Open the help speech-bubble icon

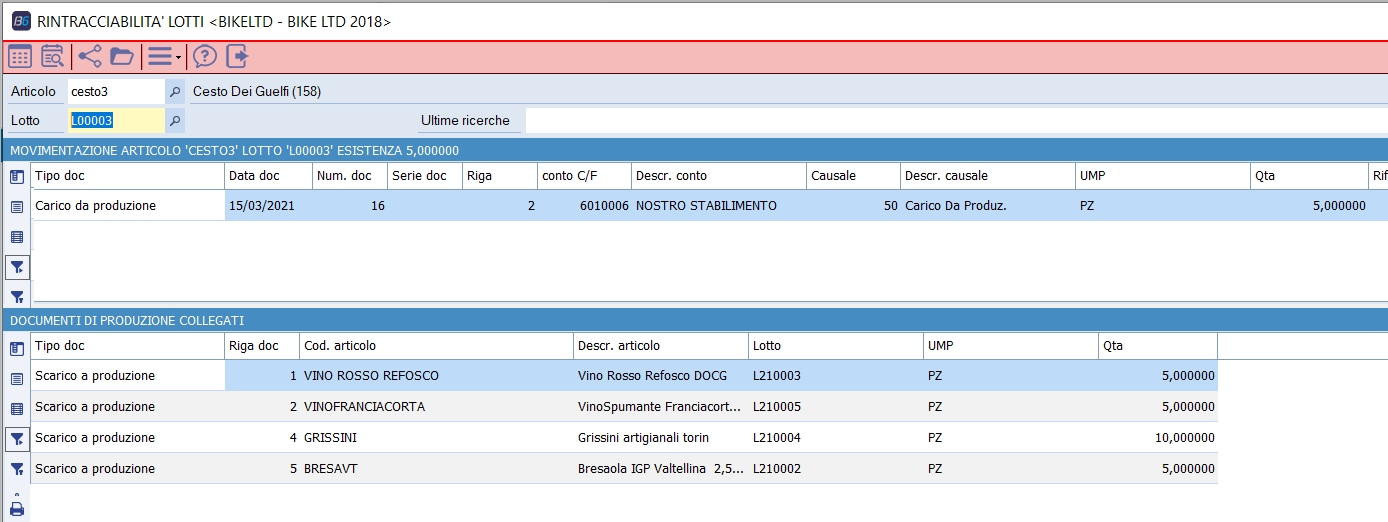(x=205, y=56)
